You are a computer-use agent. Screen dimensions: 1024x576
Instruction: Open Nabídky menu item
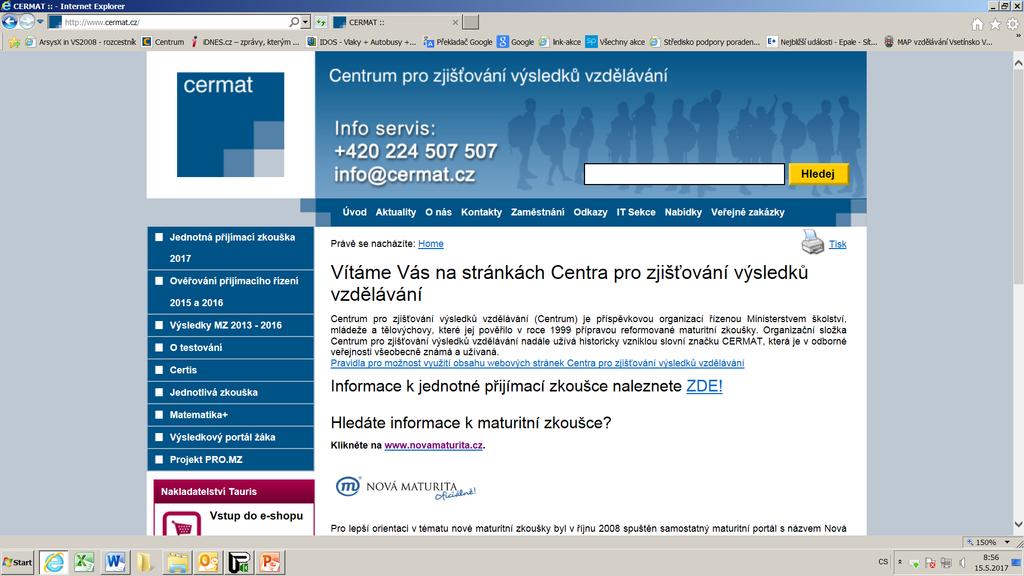click(x=683, y=212)
